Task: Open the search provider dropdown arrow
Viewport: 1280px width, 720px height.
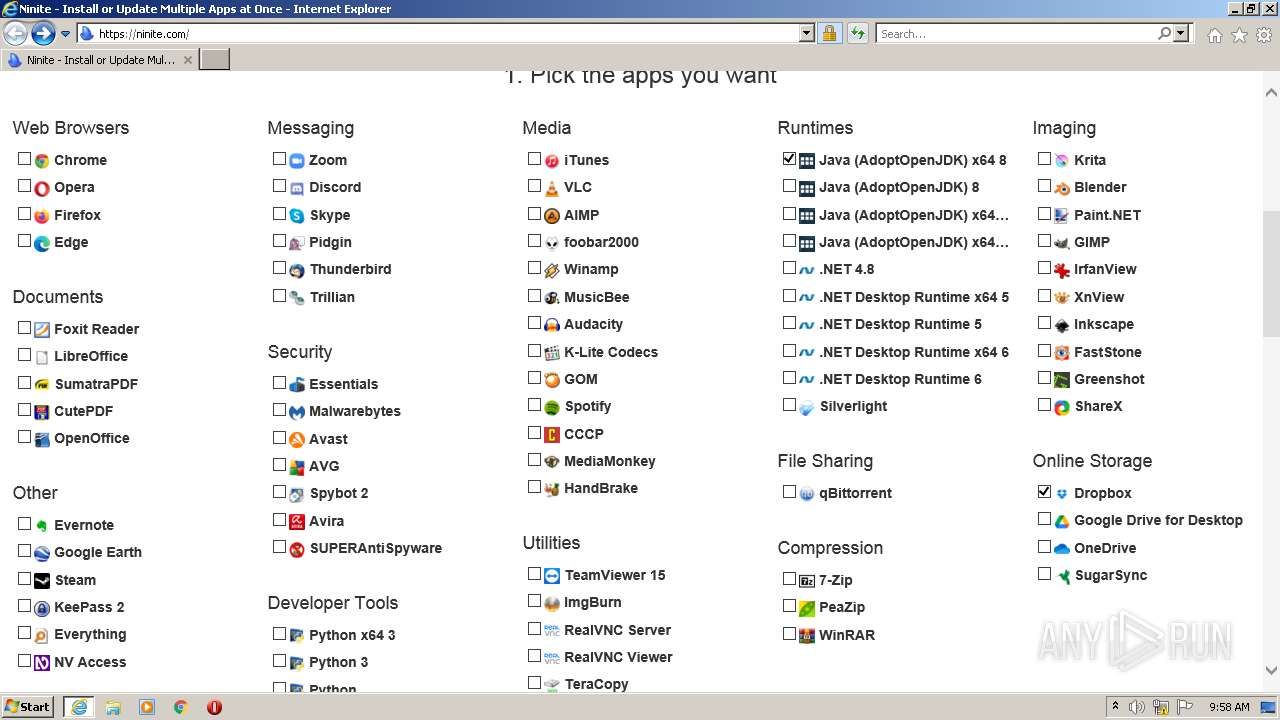Action: pos(1181,33)
